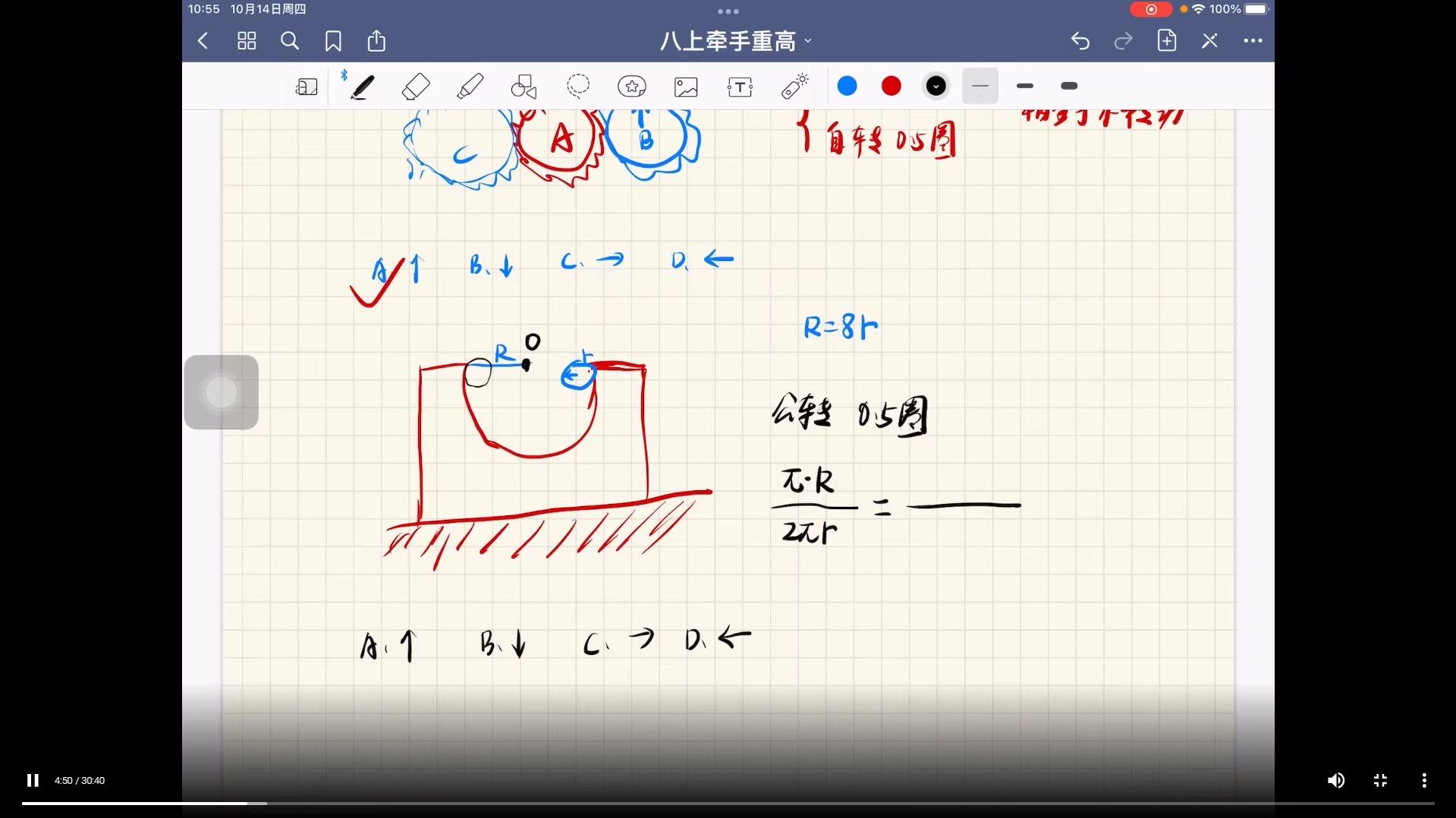Open the share and export menu

coord(376,41)
